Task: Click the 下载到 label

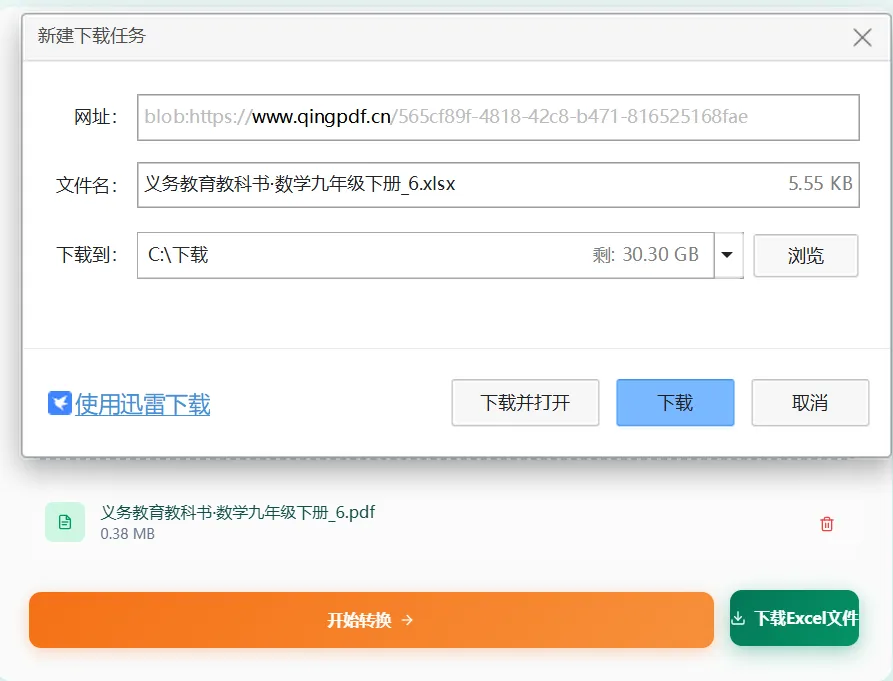Action: 87,255
